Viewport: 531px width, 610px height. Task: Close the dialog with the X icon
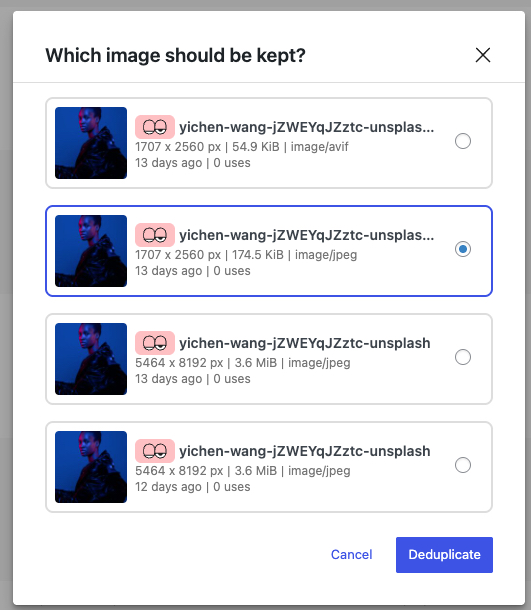click(x=483, y=55)
